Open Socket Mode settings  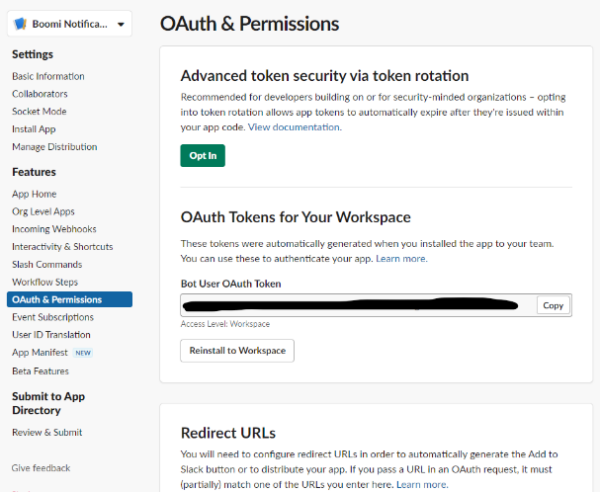[39, 111]
